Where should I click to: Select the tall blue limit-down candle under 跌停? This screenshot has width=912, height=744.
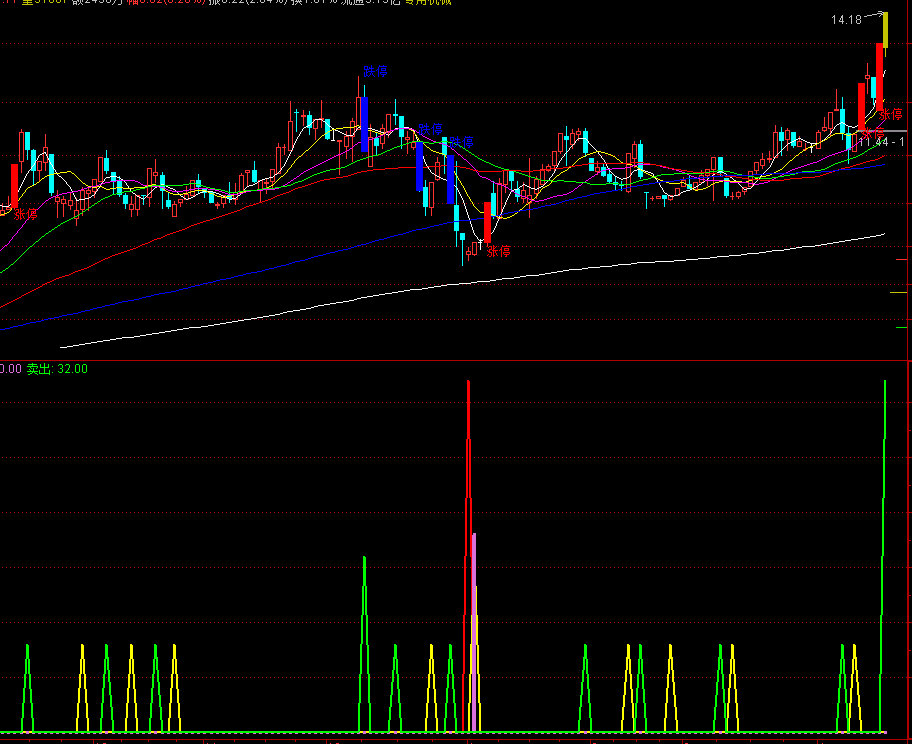coord(365,124)
